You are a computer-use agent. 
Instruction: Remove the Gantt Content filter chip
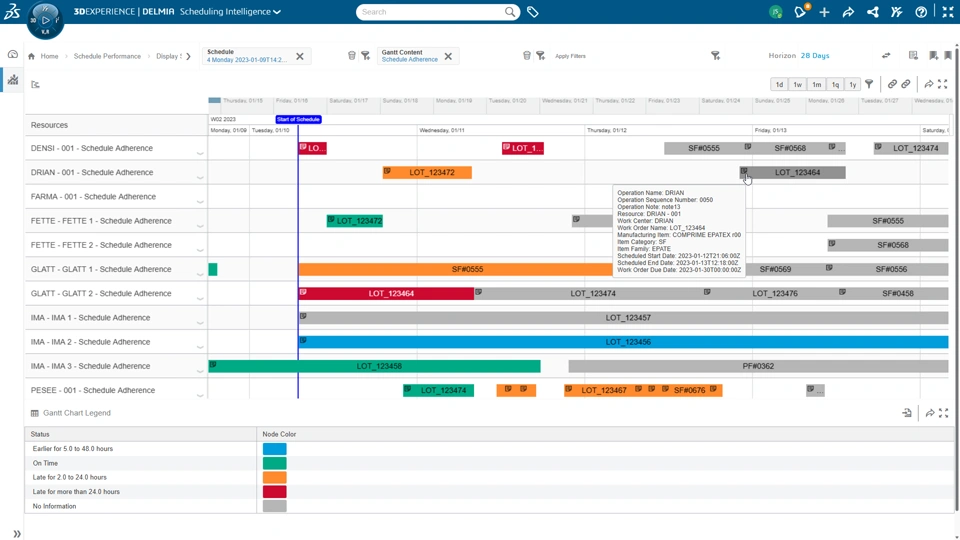(448, 56)
